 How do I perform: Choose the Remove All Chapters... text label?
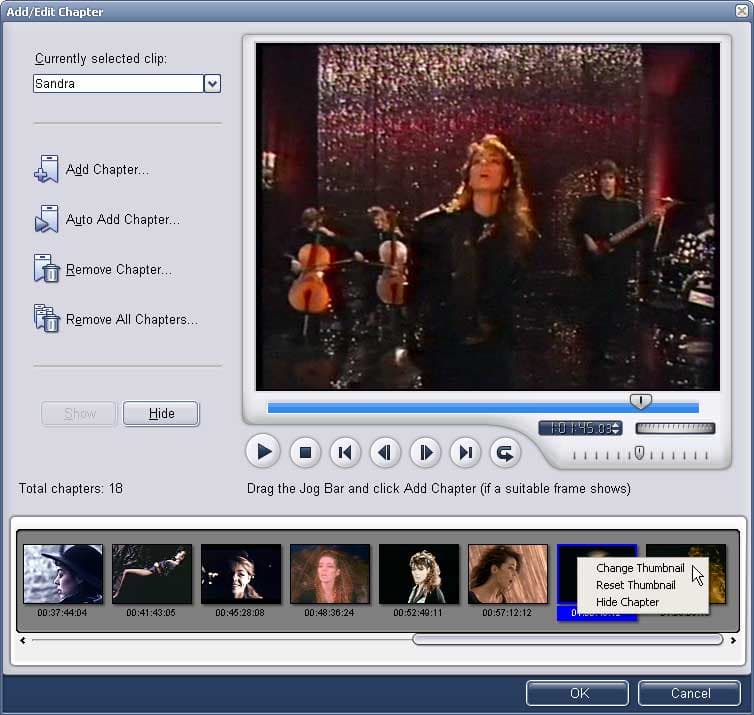[132, 319]
